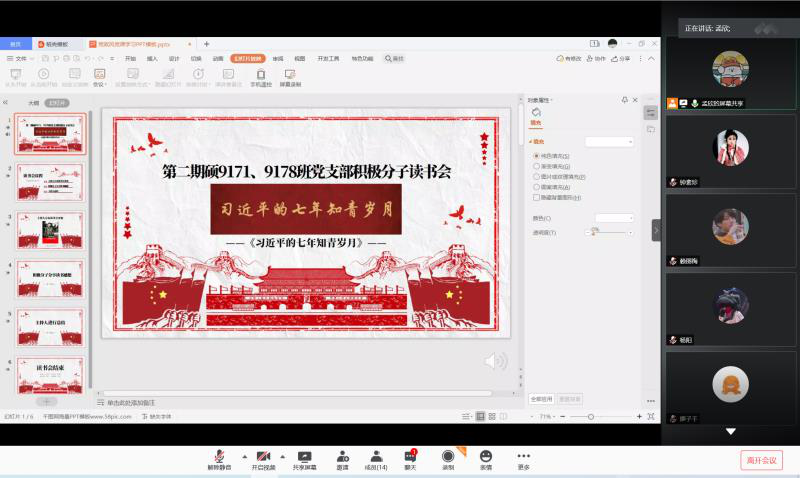Adjust the transparency slider
This screenshot has height=478, width=800.
tap(594, 232)
